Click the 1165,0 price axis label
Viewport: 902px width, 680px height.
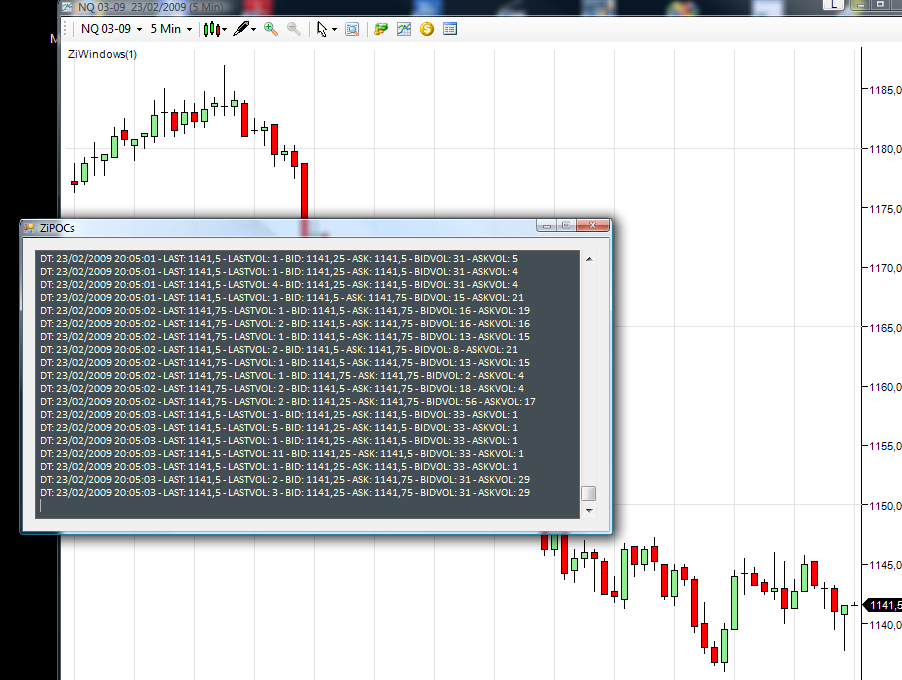click(885, 328)
